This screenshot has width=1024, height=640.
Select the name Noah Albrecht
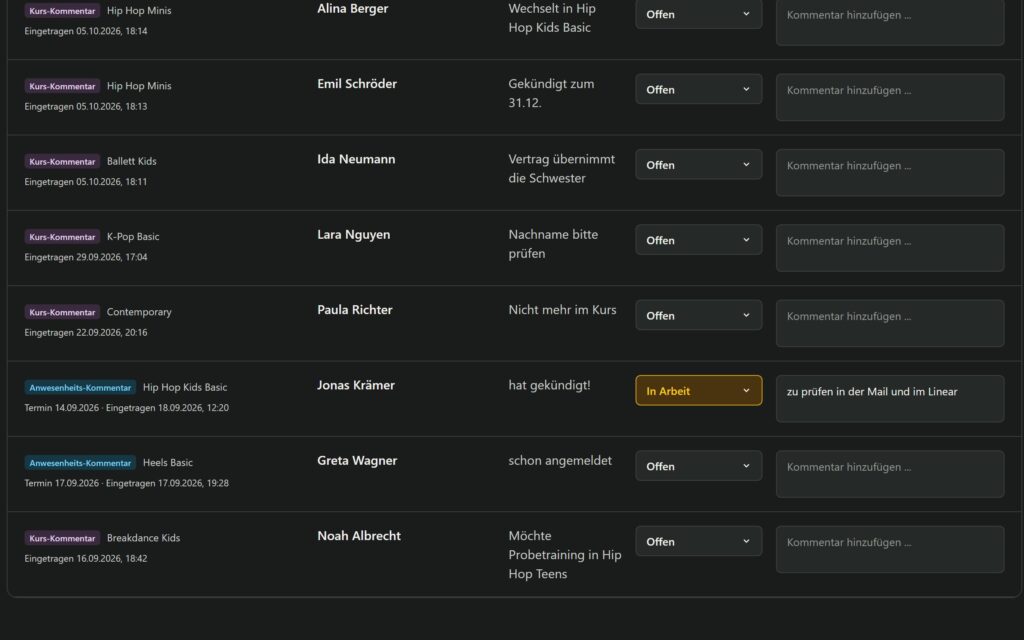pyautogui.click(x=359, y=536)
